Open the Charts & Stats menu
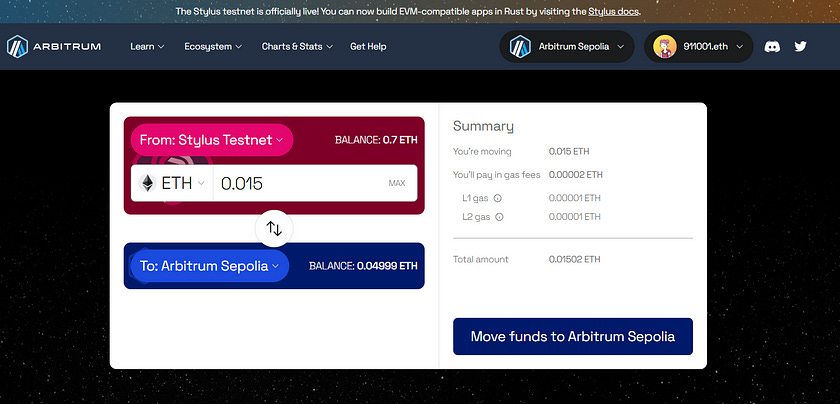Screen dimensions: 840x404 [x=297, y=47]
